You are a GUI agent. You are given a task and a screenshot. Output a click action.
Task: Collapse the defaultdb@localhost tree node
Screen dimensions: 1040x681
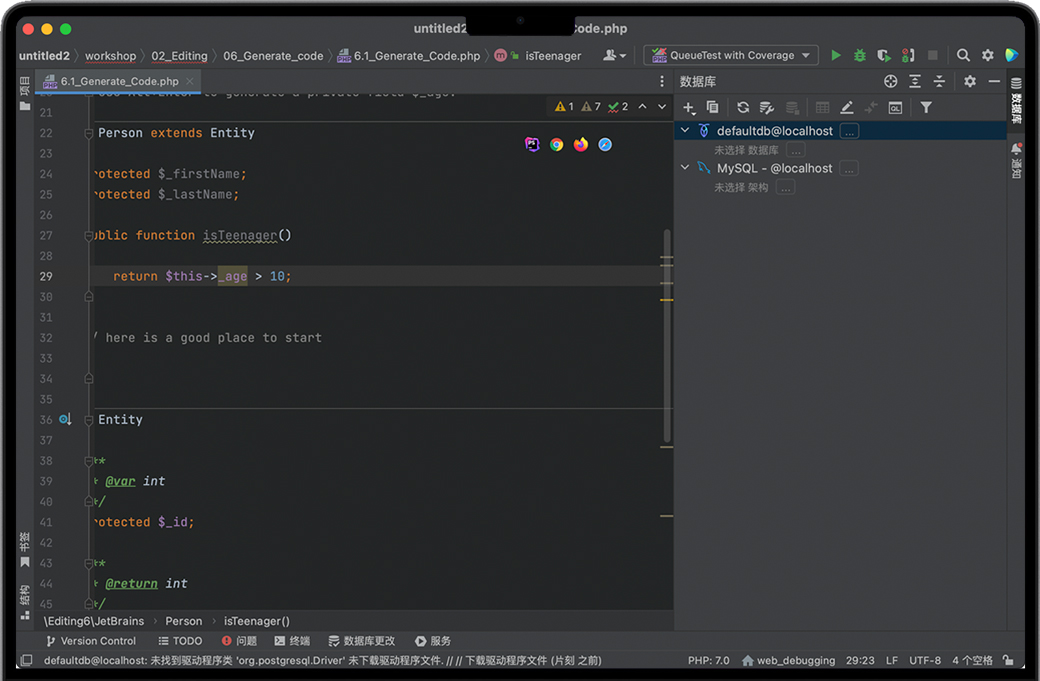(x=685, y=131)
